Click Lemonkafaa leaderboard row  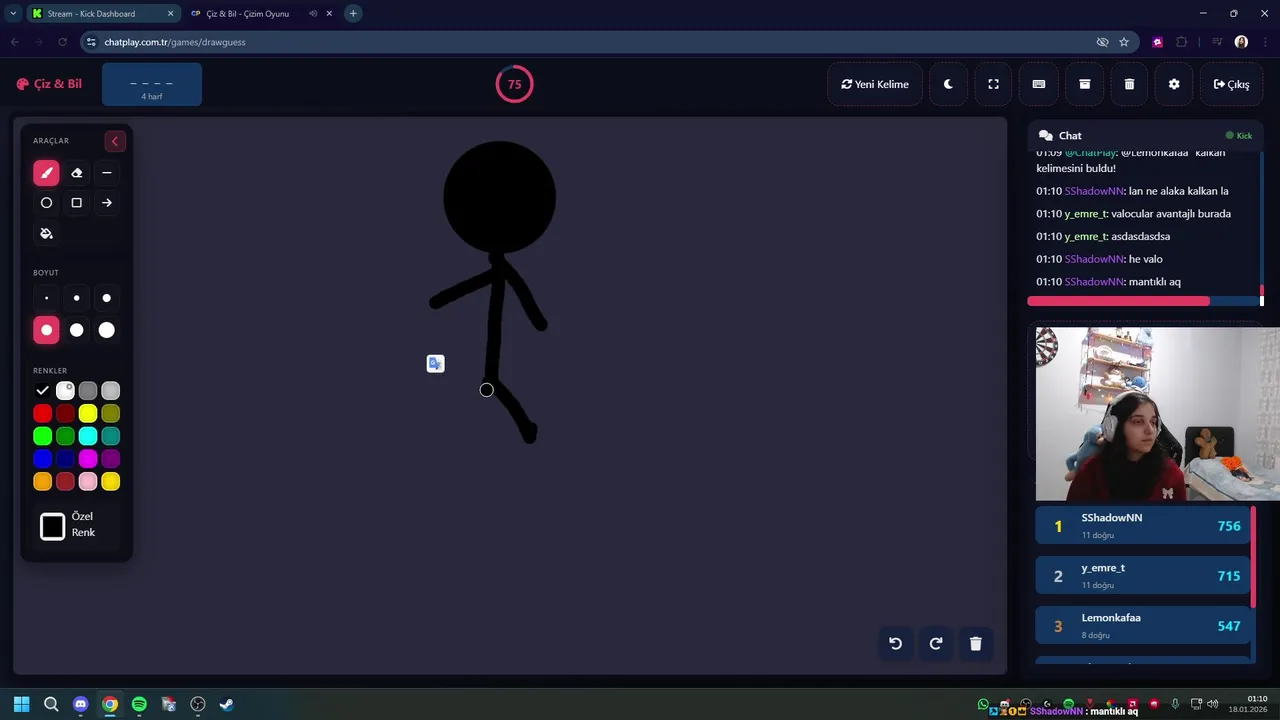click(1143, 626)
